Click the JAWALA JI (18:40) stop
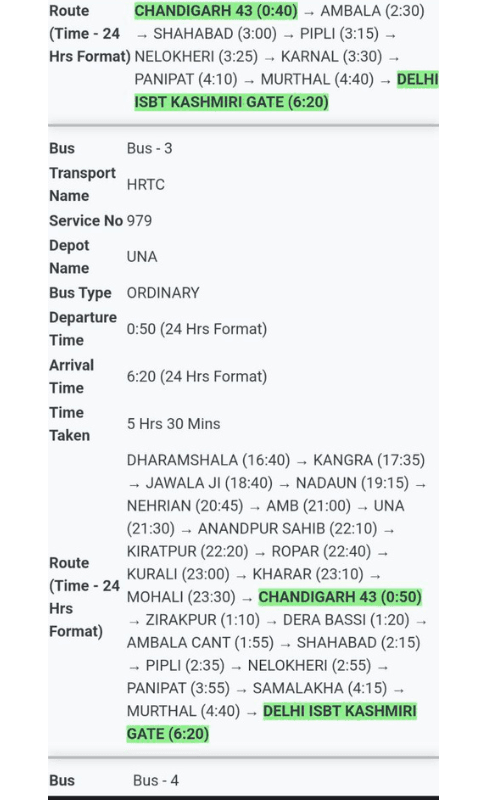The height and width of the screenshot is (800, 480). (209, 483)
